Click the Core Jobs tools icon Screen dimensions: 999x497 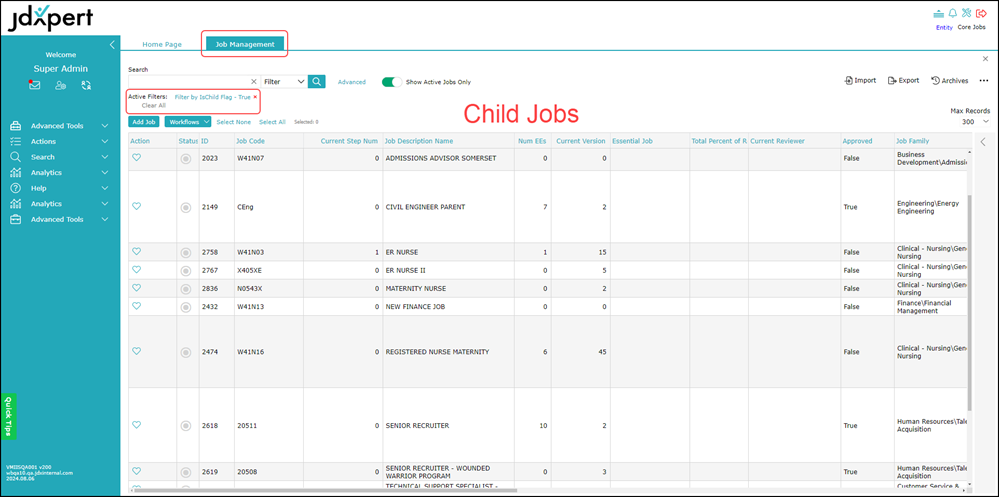(967, 13)
